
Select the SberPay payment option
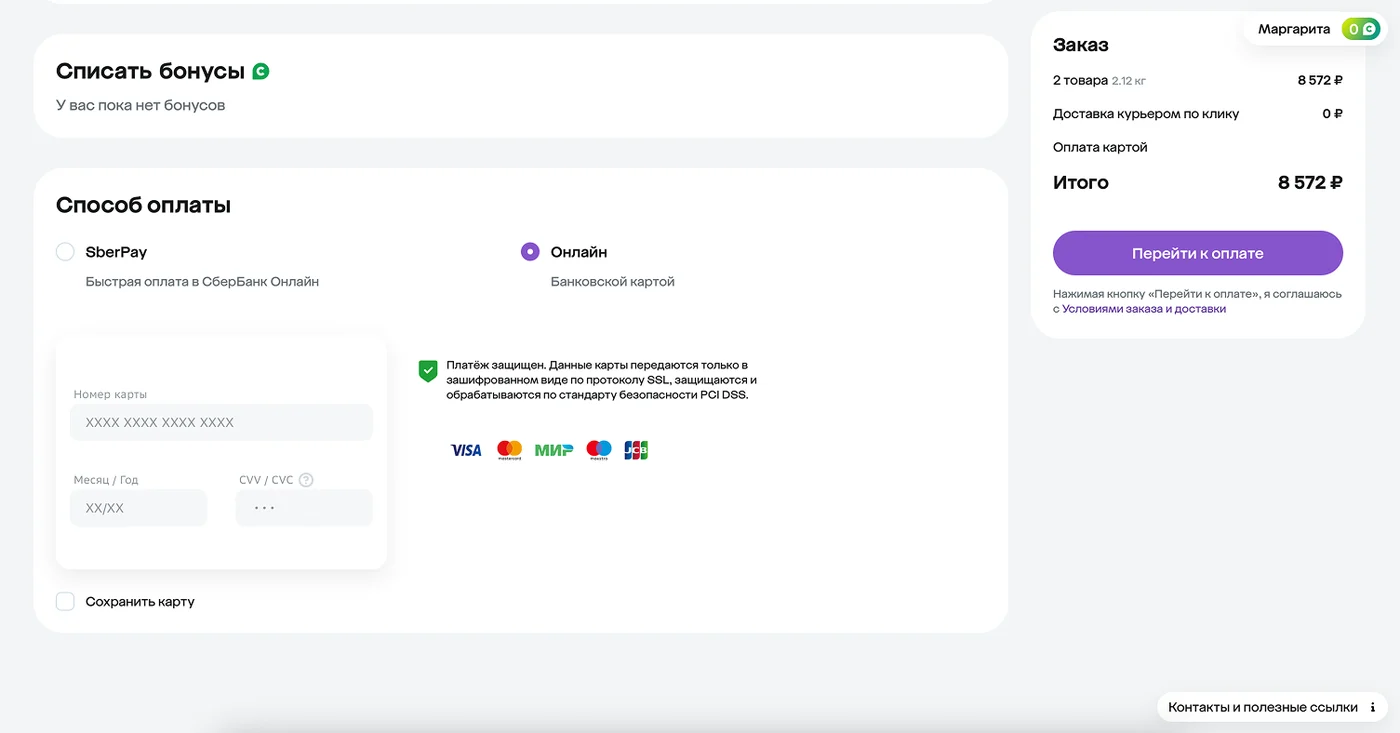click(65, 252)
